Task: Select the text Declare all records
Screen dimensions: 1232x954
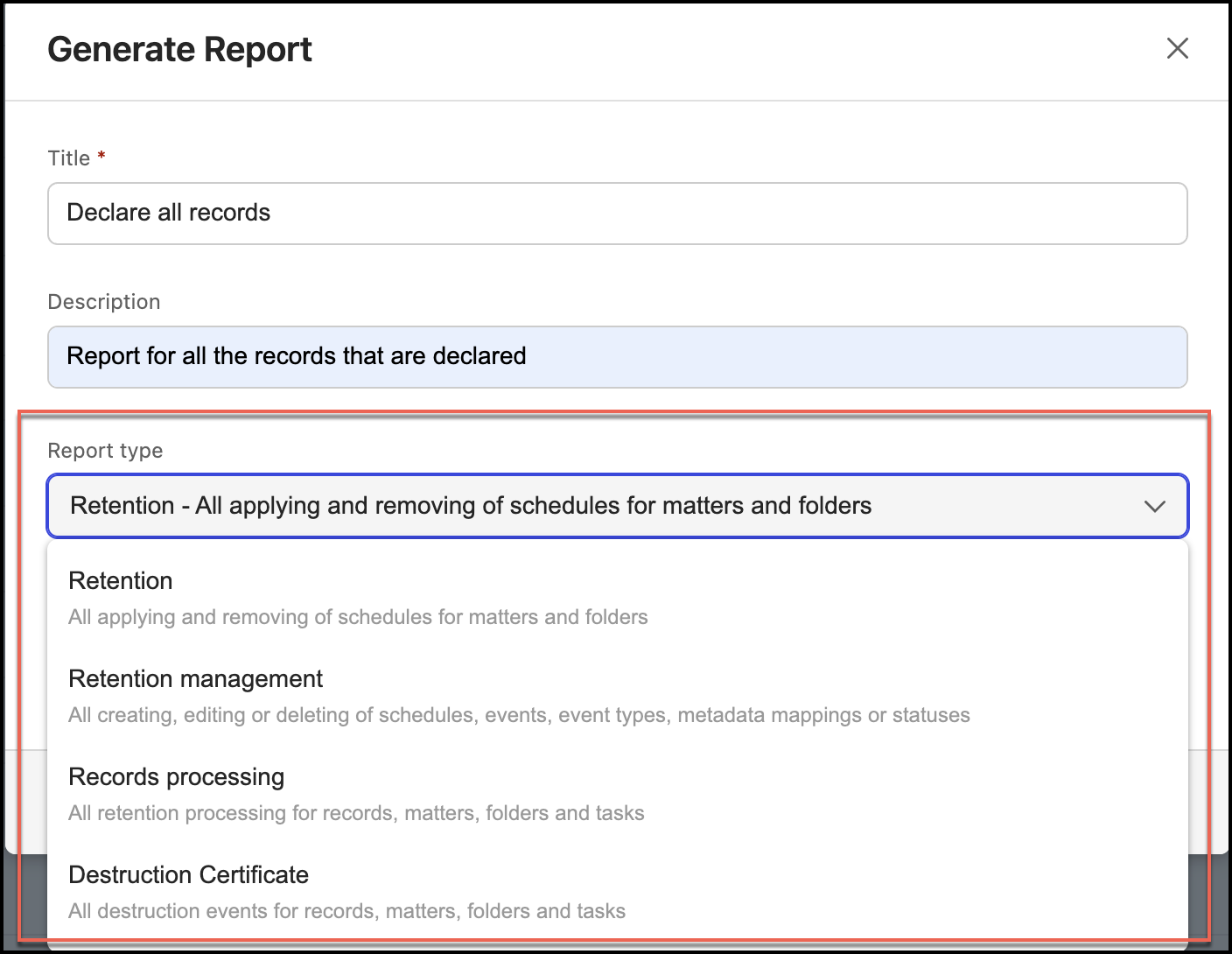Action: click(168, 213)
